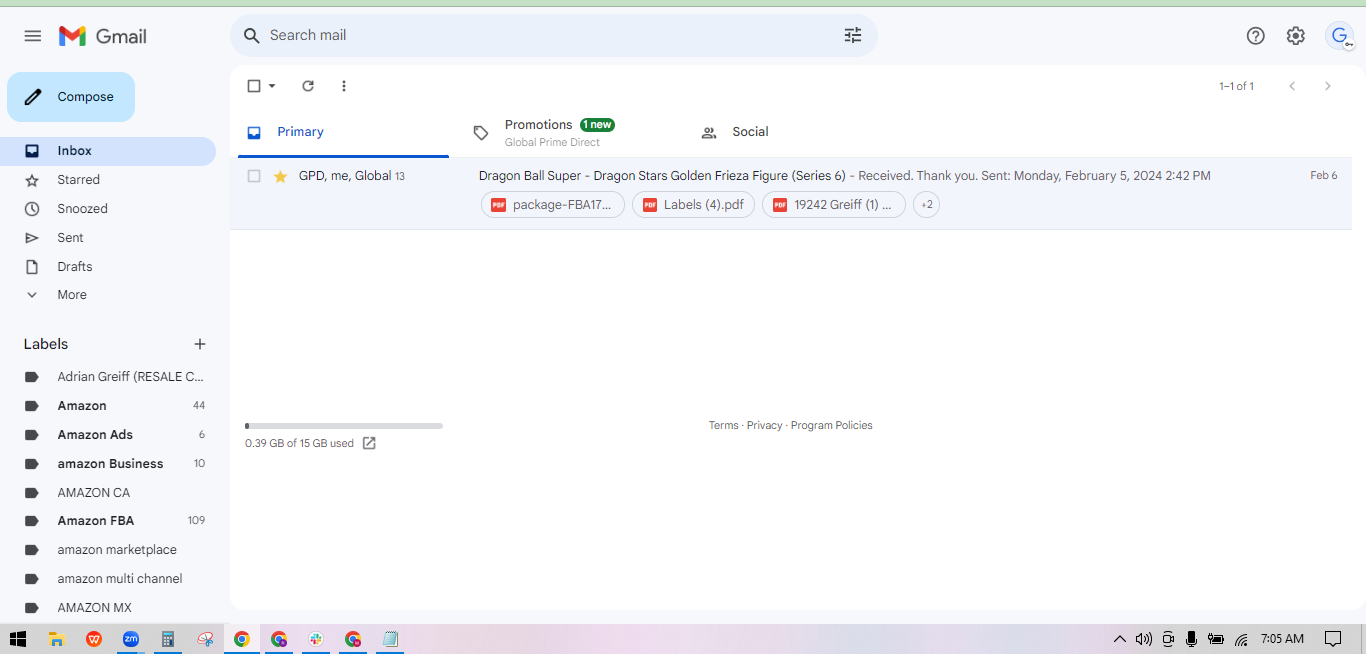Open the microphone tray icon
Screen dimensions: 1366x654
pos(1192,639)
